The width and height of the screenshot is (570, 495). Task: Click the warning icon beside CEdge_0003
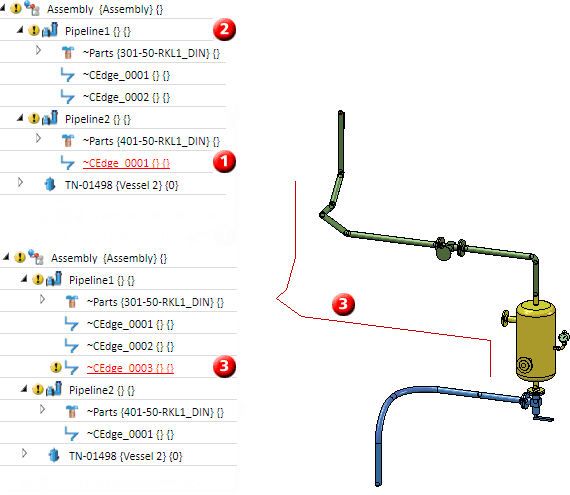[56, 367]
